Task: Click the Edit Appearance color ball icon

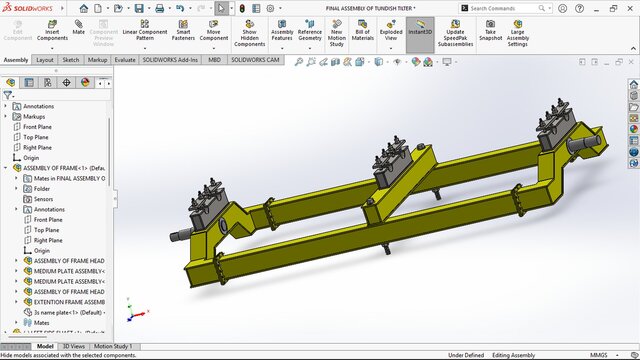Action: pyautogui.click(x=416, y=62)
